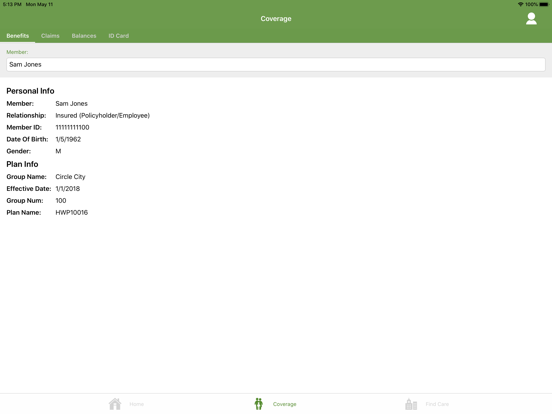
Task: Click the Member name Sam Jones in Personal Info
Action: point(71,104)
